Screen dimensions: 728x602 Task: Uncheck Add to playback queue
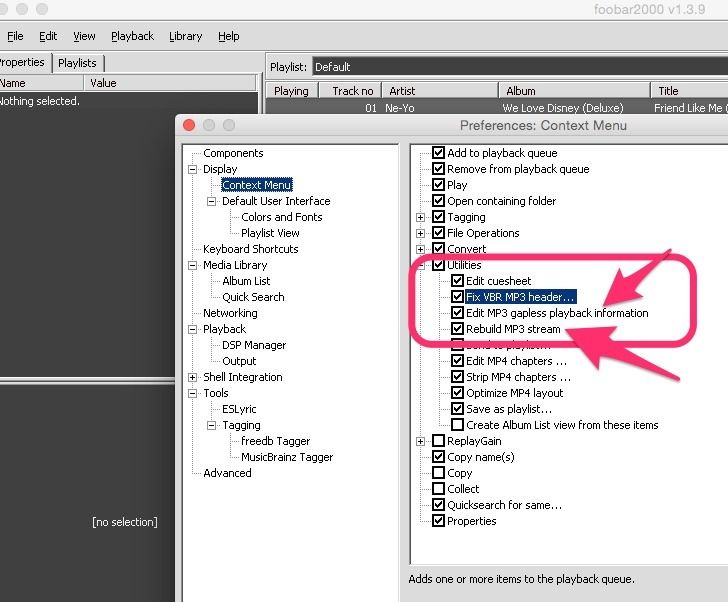point(438,153)
